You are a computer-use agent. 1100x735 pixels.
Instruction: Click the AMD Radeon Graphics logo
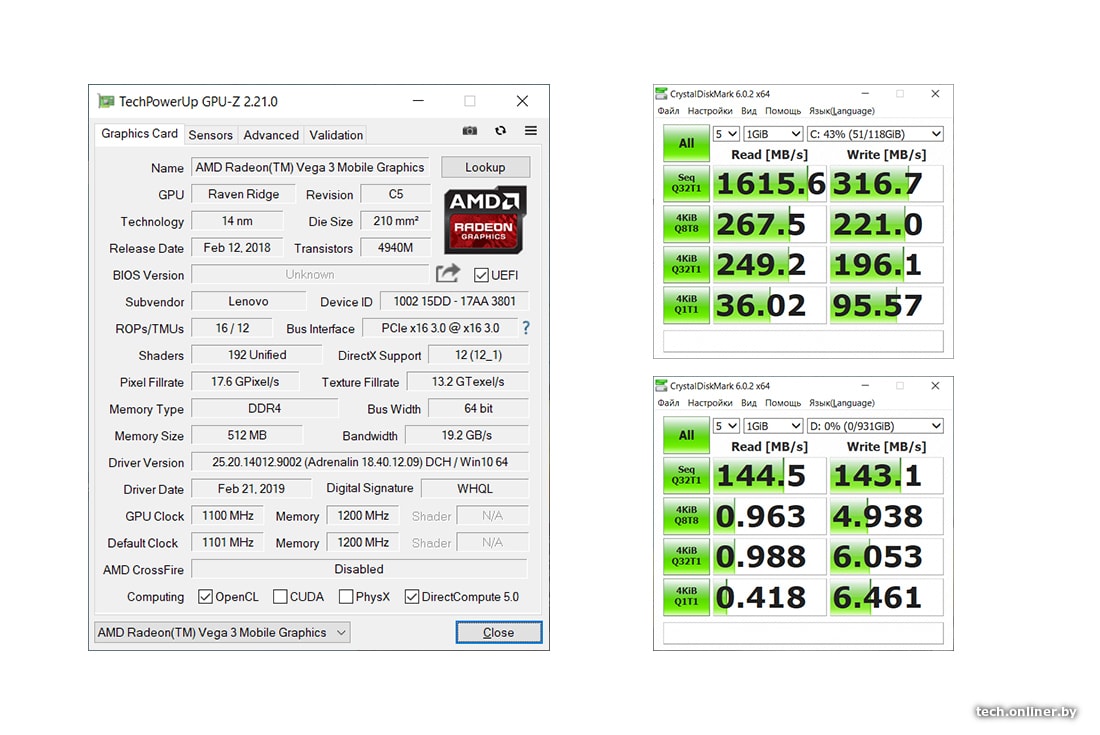click(485, 220)
